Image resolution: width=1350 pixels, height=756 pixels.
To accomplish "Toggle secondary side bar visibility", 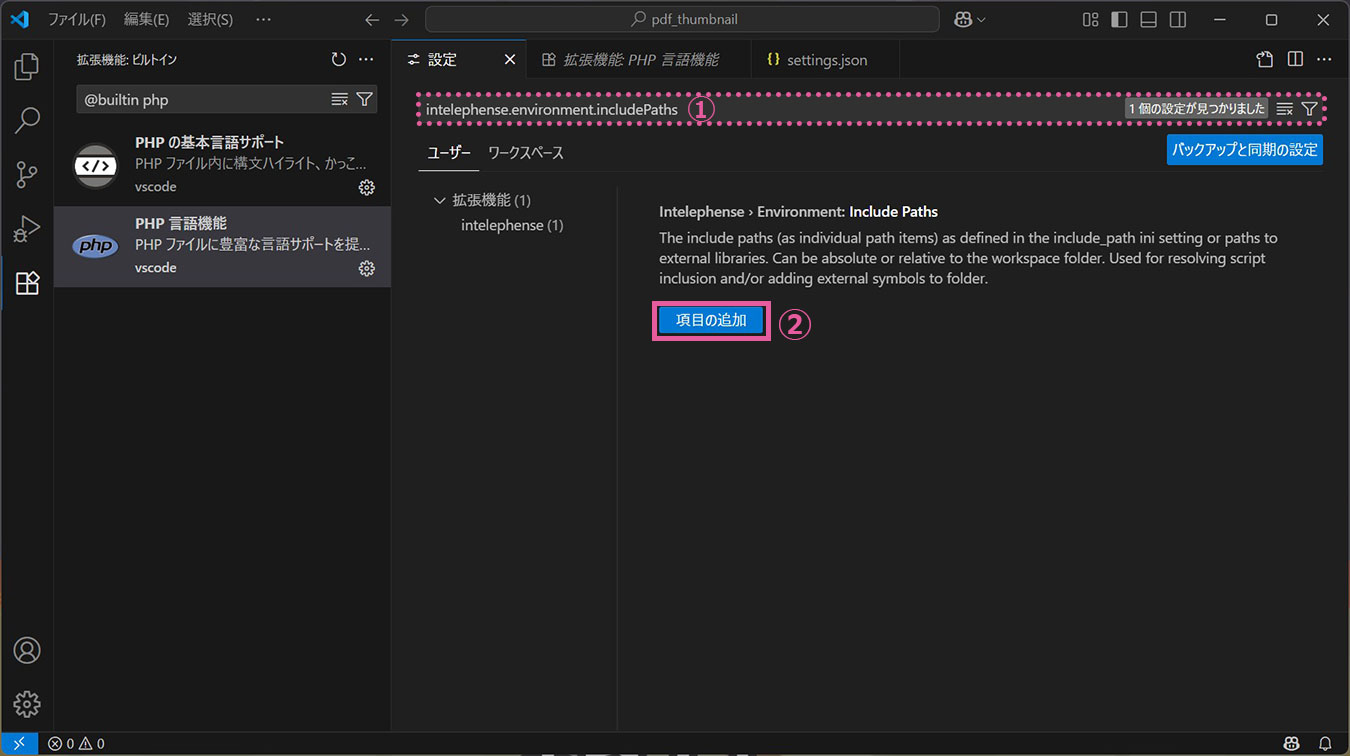I will click(1178, 19).
